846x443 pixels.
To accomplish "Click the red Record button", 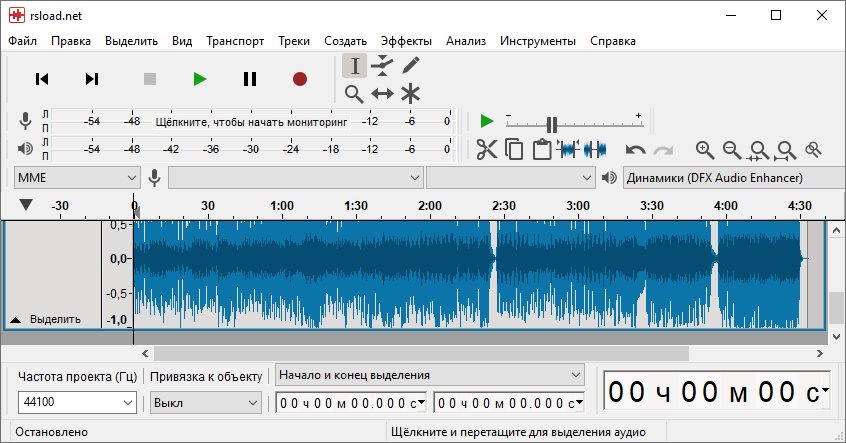I will (x=299, y=79).
